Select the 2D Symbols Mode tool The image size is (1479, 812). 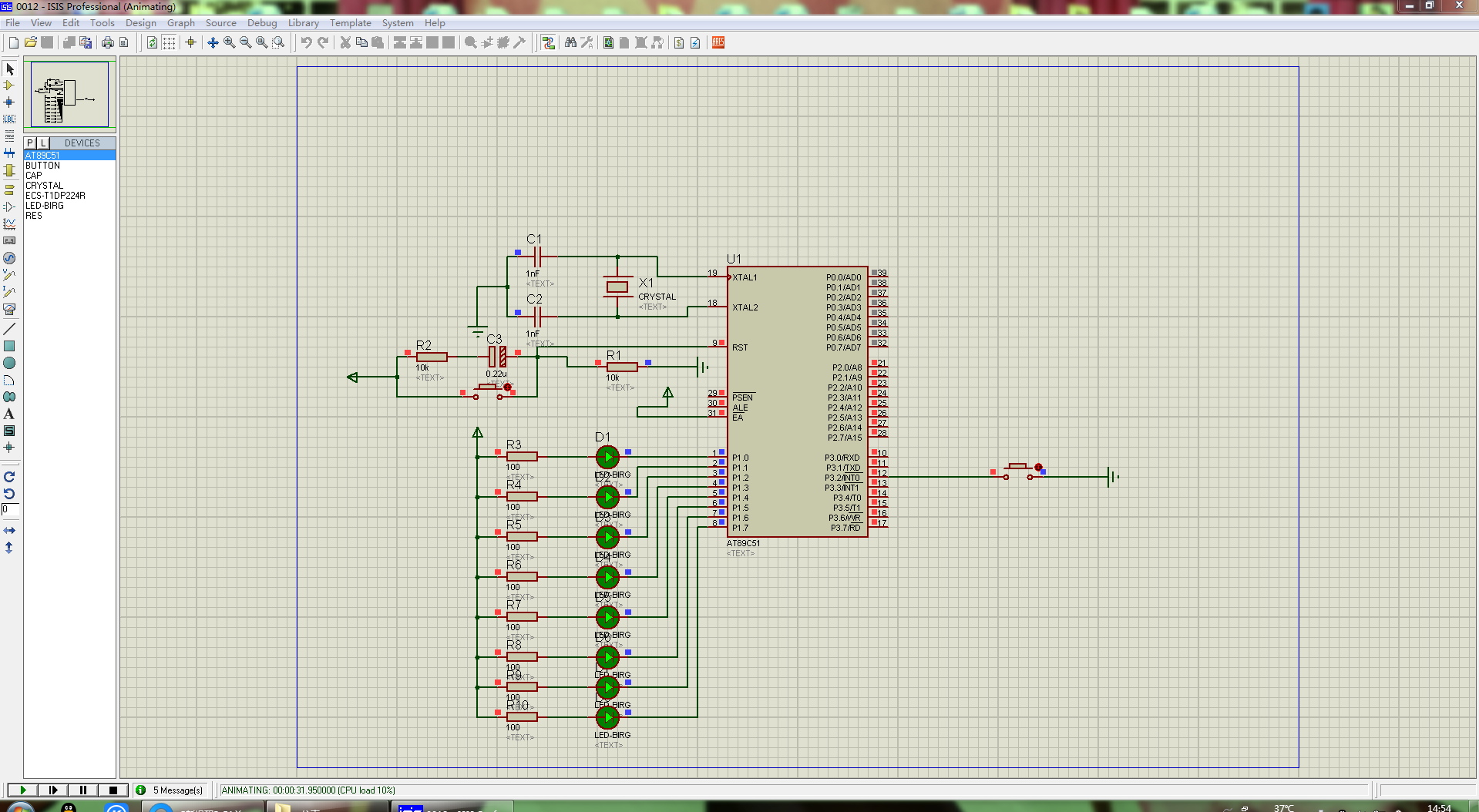[9, 431]
